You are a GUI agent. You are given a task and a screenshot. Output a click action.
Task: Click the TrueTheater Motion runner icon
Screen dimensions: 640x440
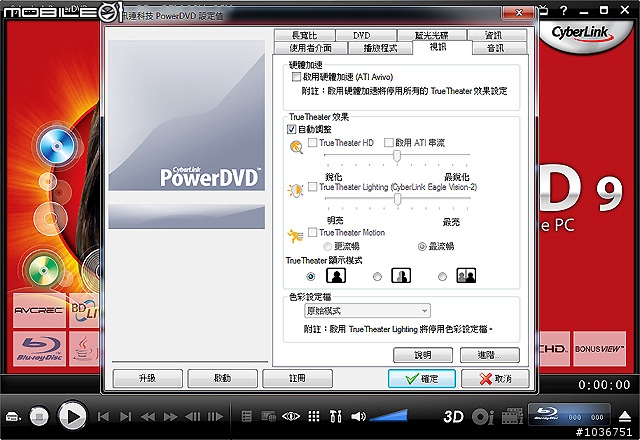click(295, 236)
